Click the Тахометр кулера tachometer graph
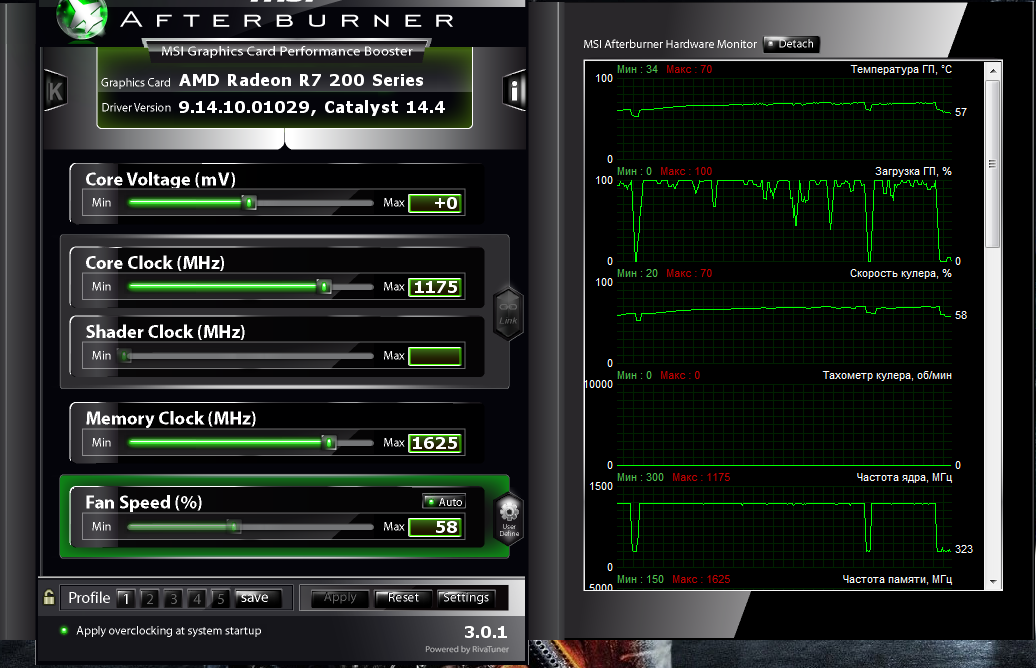This screenshot has height=668, width=1036. [x=784, y=425]
